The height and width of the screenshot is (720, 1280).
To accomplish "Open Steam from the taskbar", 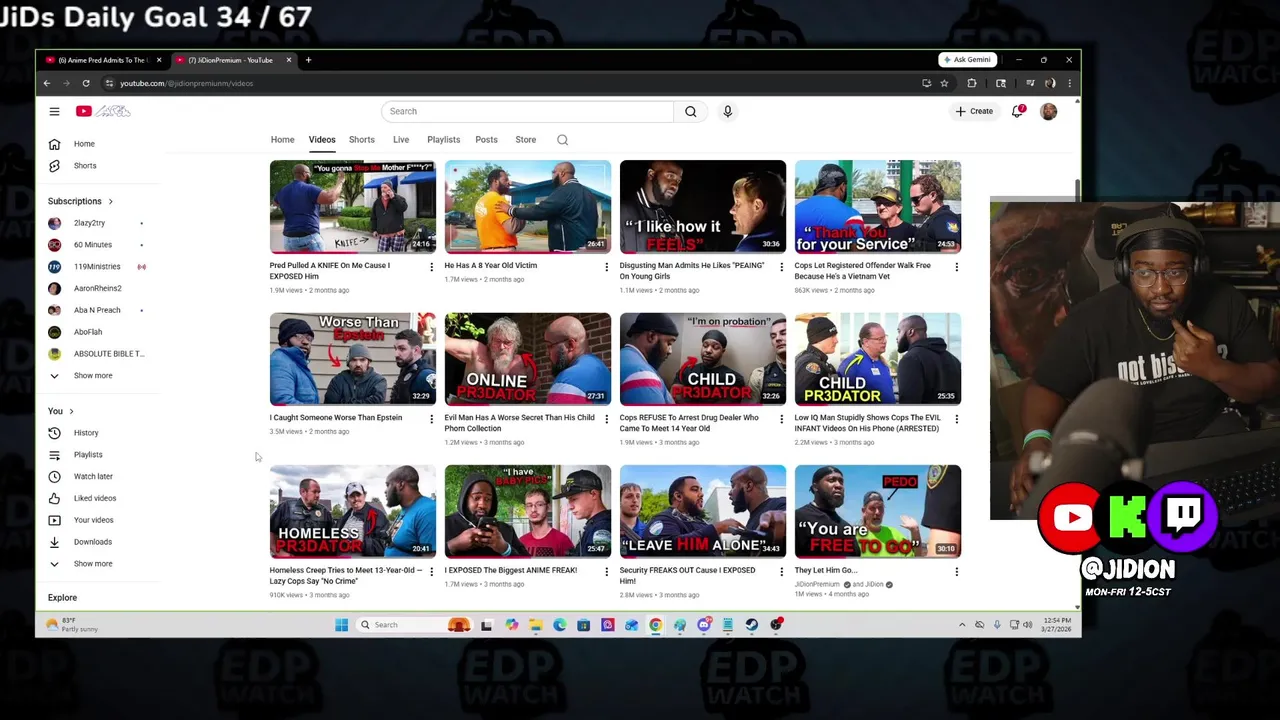I will tap(751, 625).
